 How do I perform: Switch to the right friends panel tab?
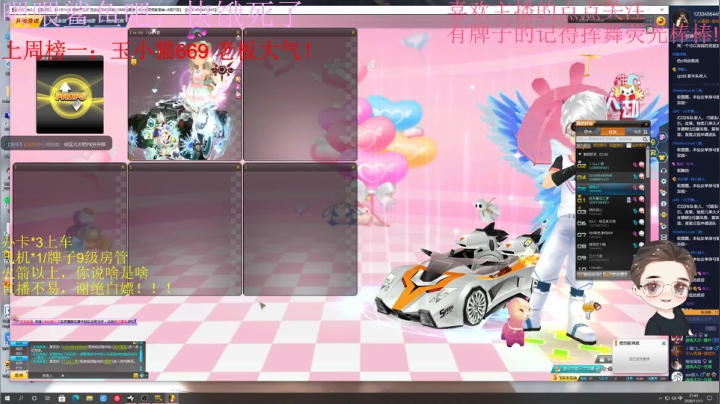click(x=637, y=132)
